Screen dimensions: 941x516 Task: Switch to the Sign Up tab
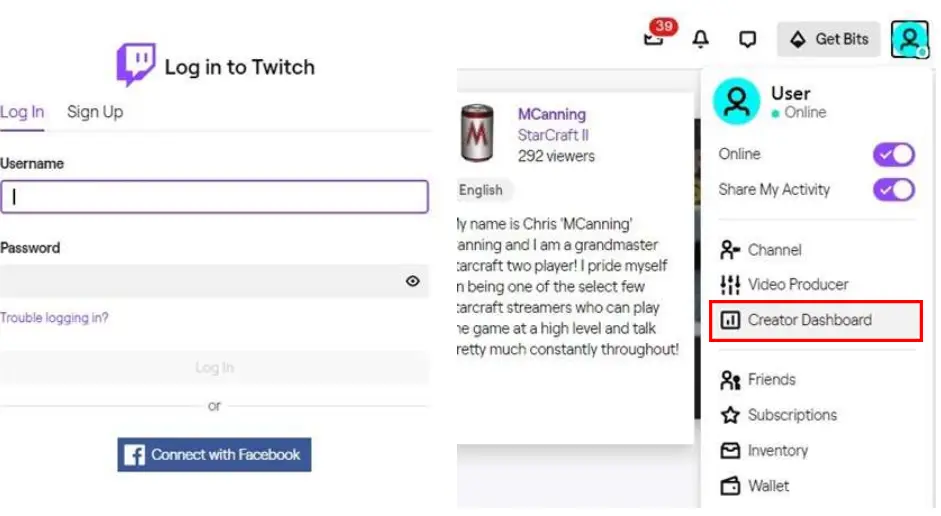[x=95, y=112]
